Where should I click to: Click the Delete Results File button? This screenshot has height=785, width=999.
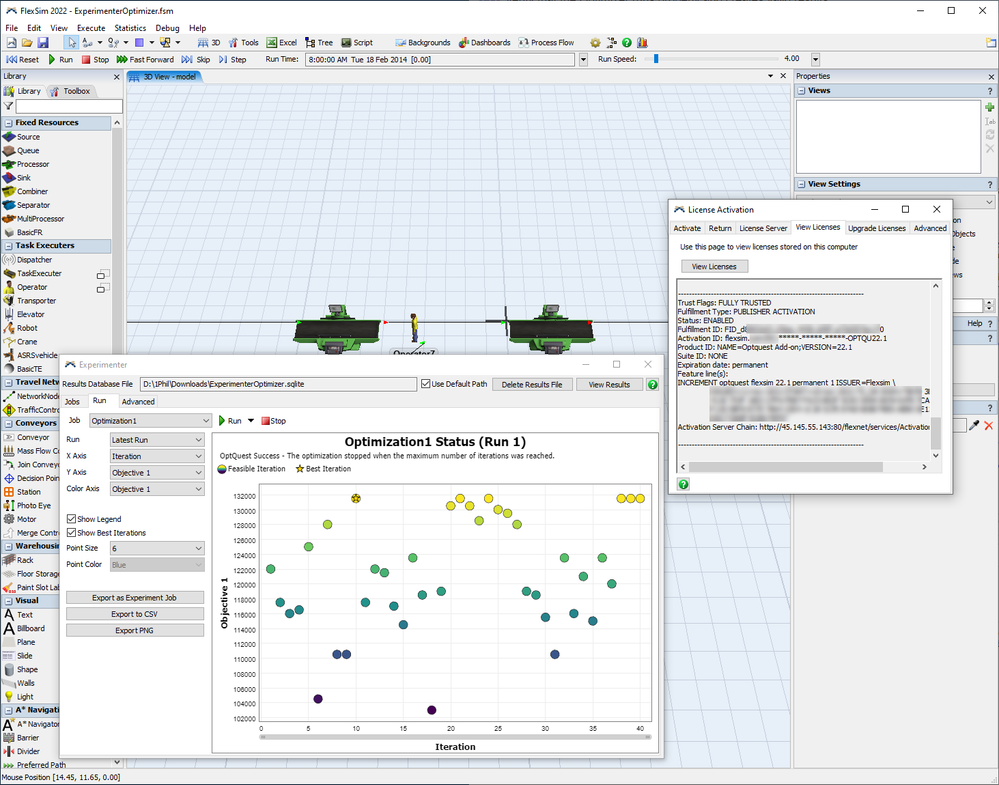coord(532,384)
